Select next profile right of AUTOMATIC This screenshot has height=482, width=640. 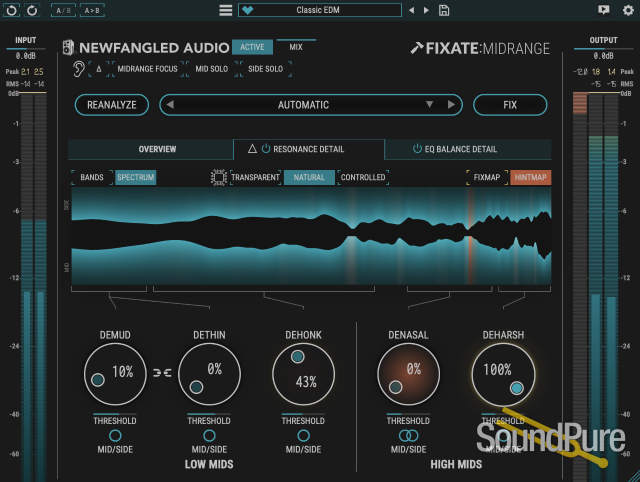(x=451, y=104)
